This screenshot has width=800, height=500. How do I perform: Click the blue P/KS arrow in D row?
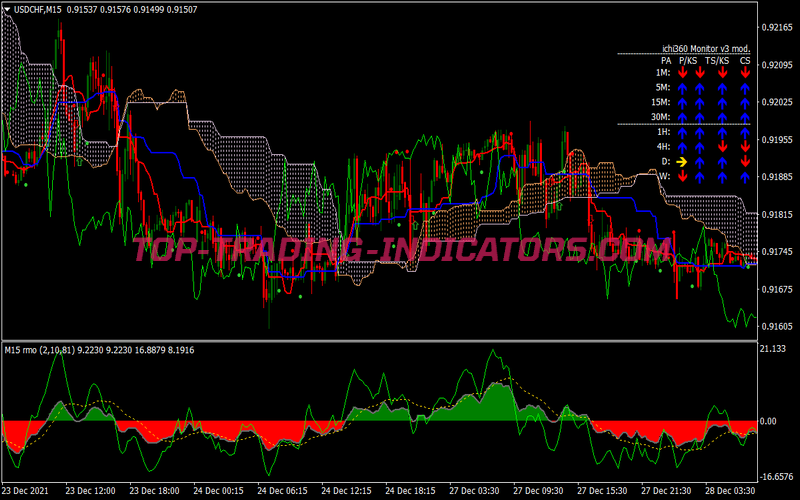point(699,162)
